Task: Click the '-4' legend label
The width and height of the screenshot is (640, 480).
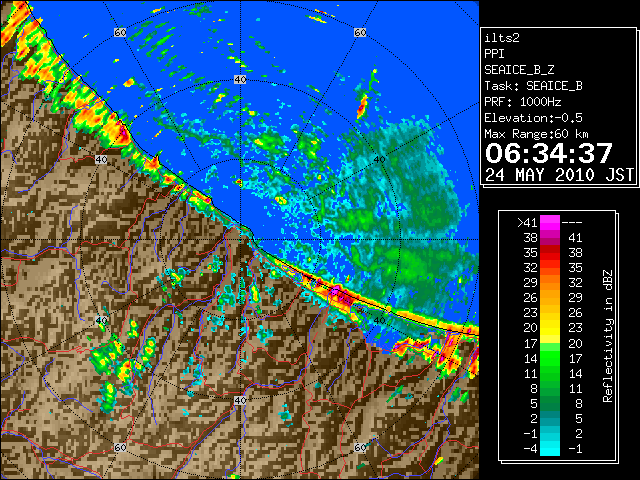Action: (x=530, y=449)
